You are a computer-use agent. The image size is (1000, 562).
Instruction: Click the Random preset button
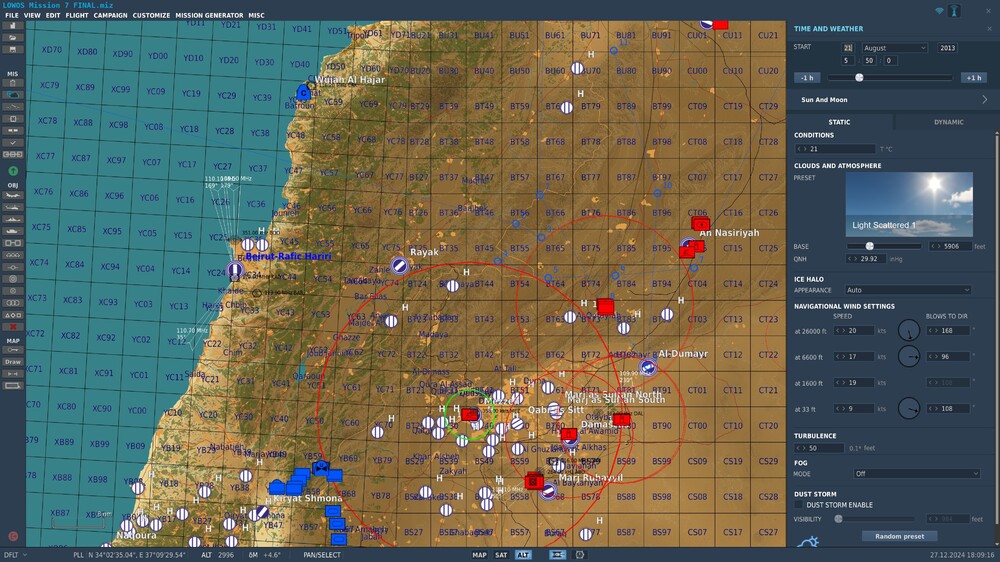899,536
